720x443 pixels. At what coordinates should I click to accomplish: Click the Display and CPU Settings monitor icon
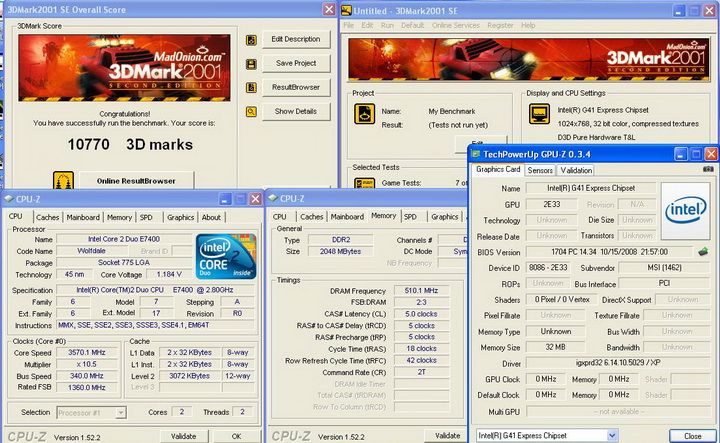point(539,113)
